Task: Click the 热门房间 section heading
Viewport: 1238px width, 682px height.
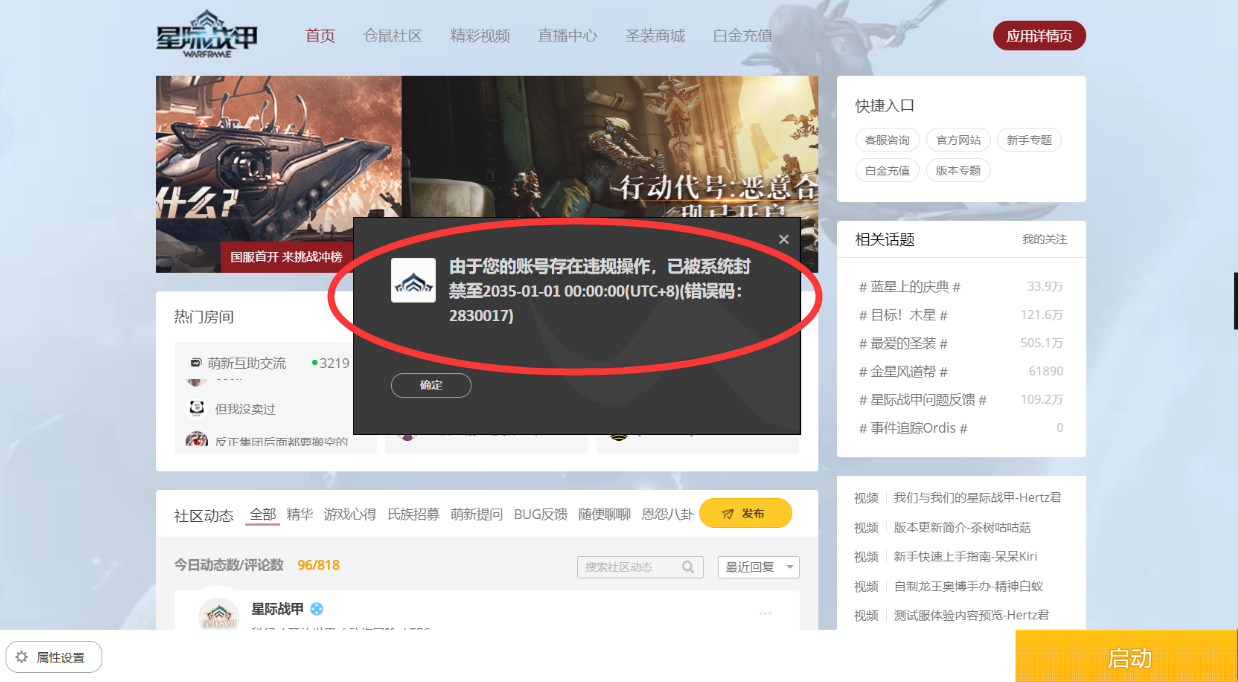Action: pyautogui.click(x=204, y=317)
